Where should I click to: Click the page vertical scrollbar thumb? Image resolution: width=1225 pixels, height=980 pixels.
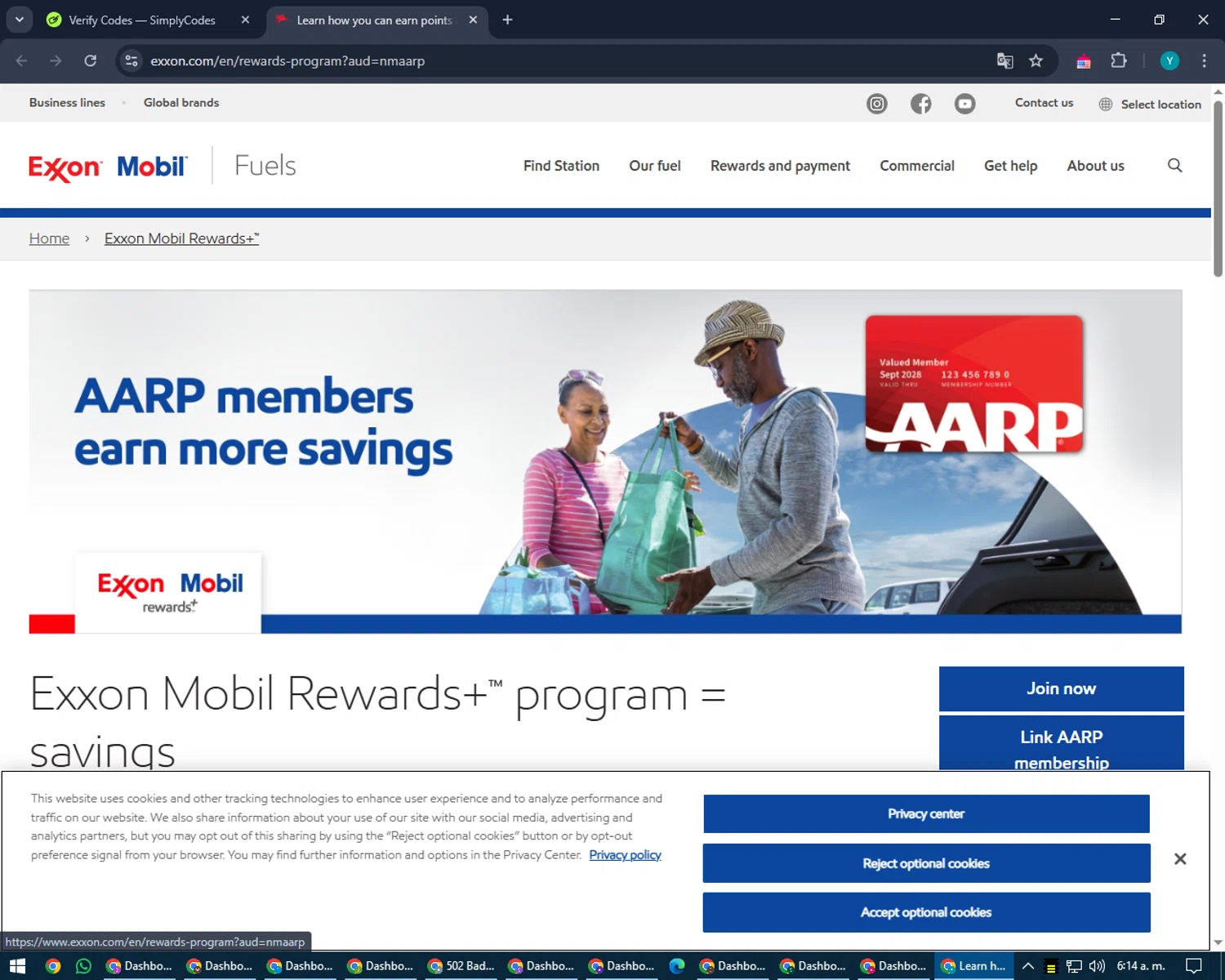click(1218, 188)
